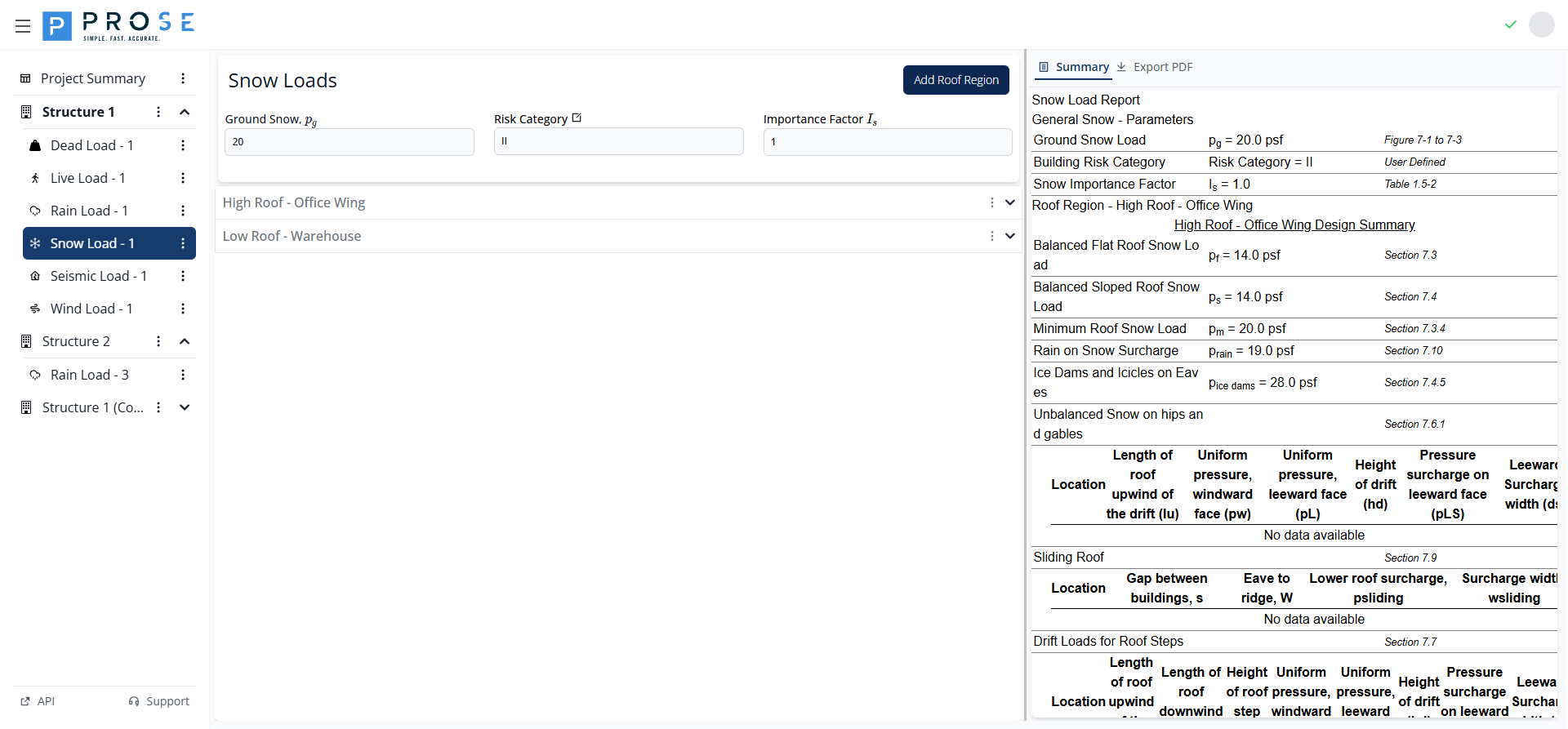This screenshot has width=1568, height=729.
Task: Collapse the Structure 1 tree section
Action: click(185, 112)
